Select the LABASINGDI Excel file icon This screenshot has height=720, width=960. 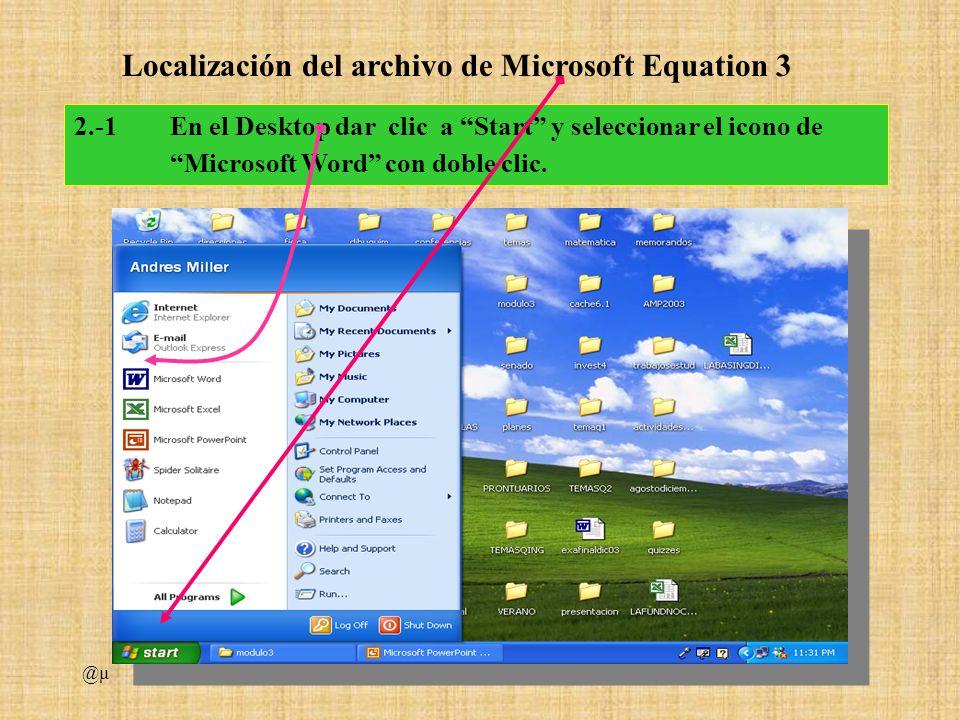point(737,352)
